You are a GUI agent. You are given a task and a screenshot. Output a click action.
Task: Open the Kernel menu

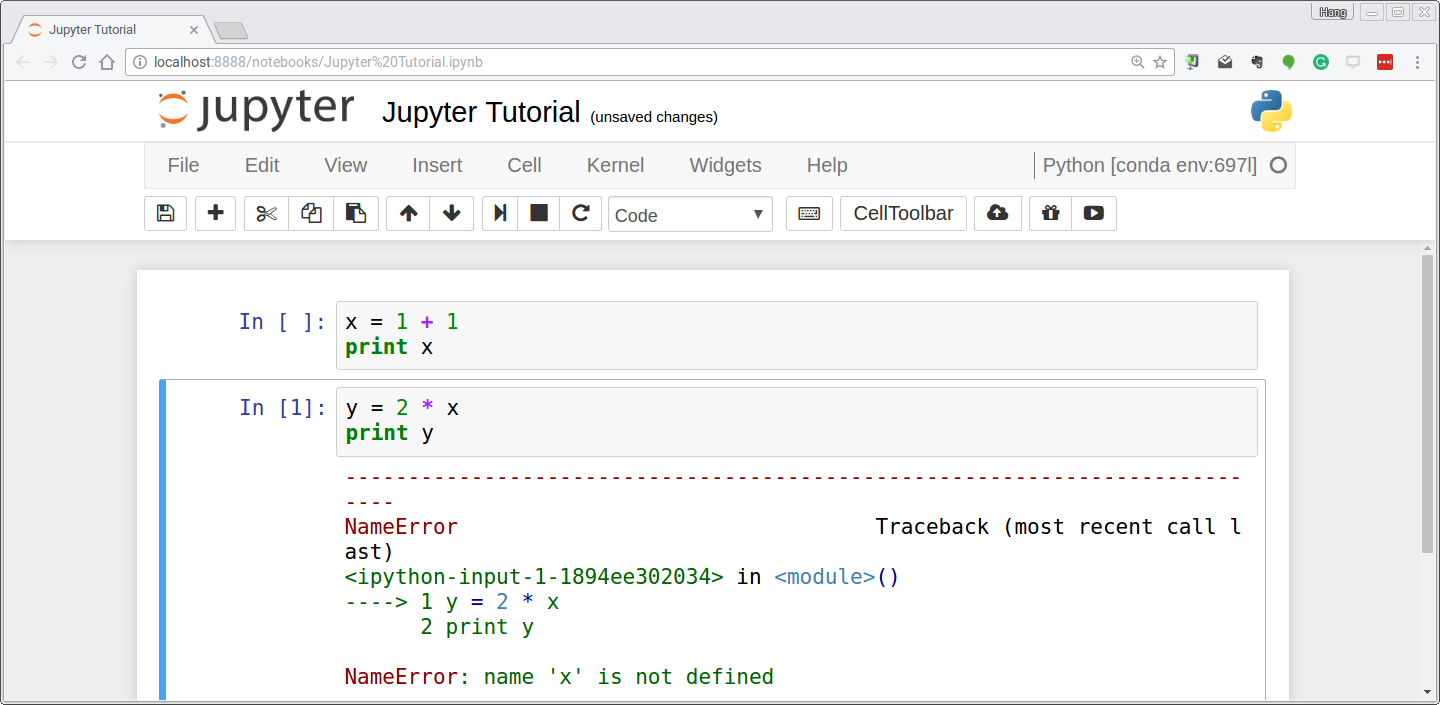[x=615, y=165]
